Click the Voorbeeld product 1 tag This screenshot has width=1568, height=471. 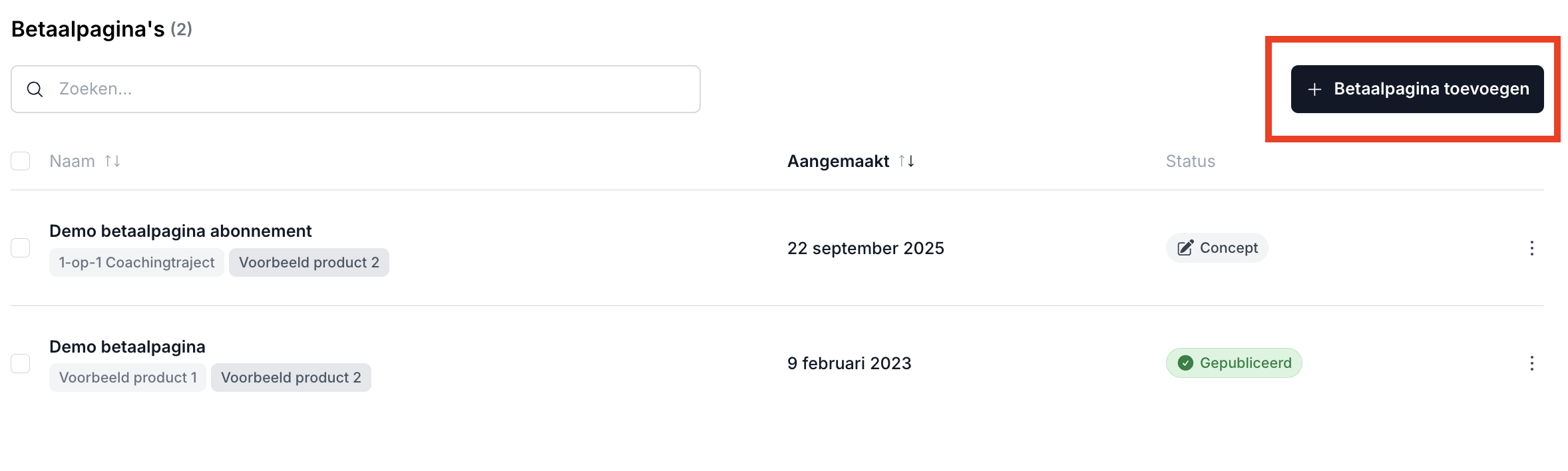[128, 378]
